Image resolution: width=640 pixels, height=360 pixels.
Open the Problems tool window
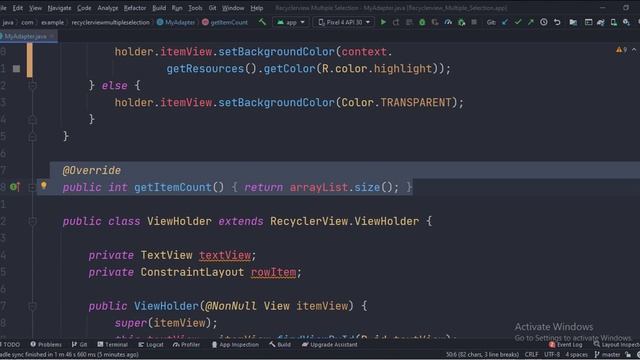pos(46,344)
